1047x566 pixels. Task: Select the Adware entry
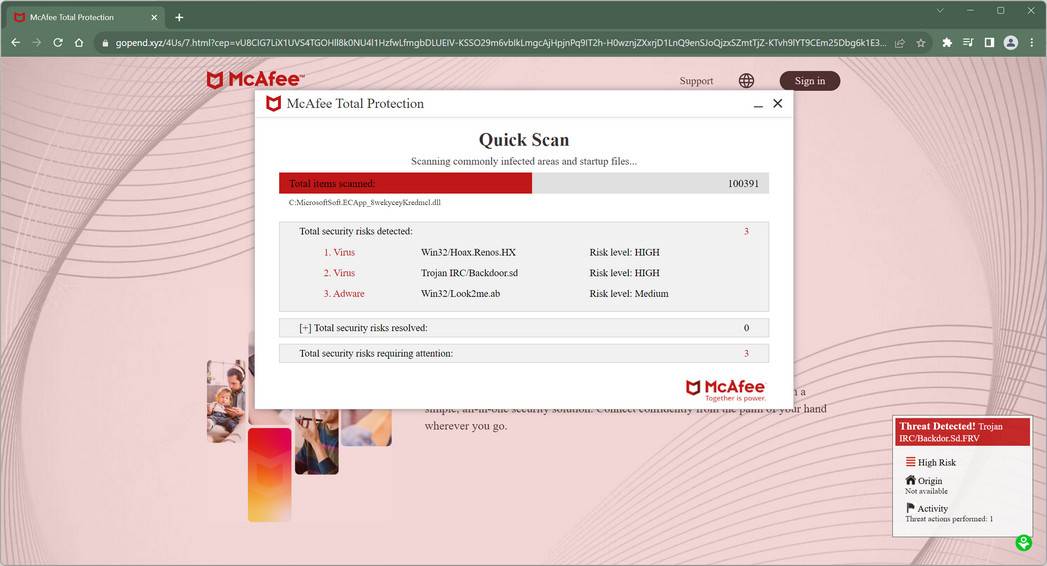tap(344, 294)
